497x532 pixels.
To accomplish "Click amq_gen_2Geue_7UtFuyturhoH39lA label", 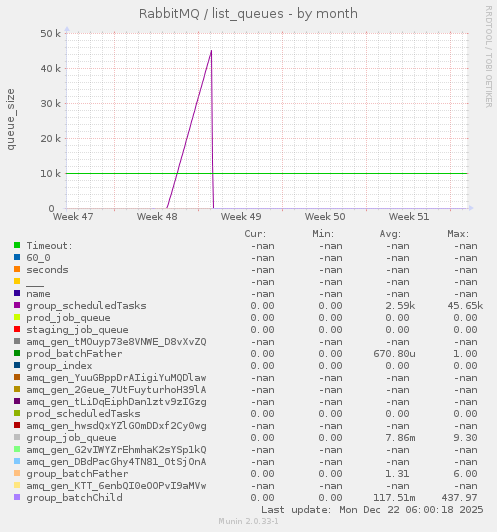I will click(x=116, y=390).
